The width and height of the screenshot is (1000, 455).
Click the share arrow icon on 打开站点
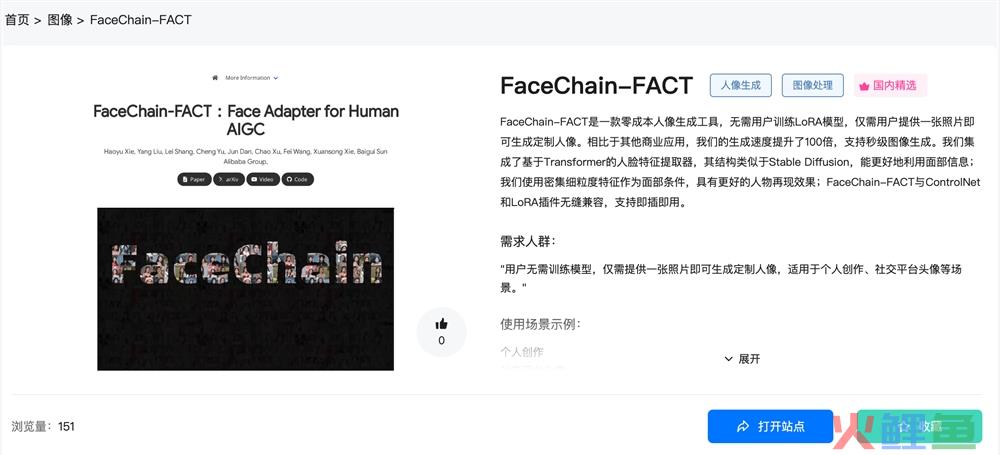(742, 426)
